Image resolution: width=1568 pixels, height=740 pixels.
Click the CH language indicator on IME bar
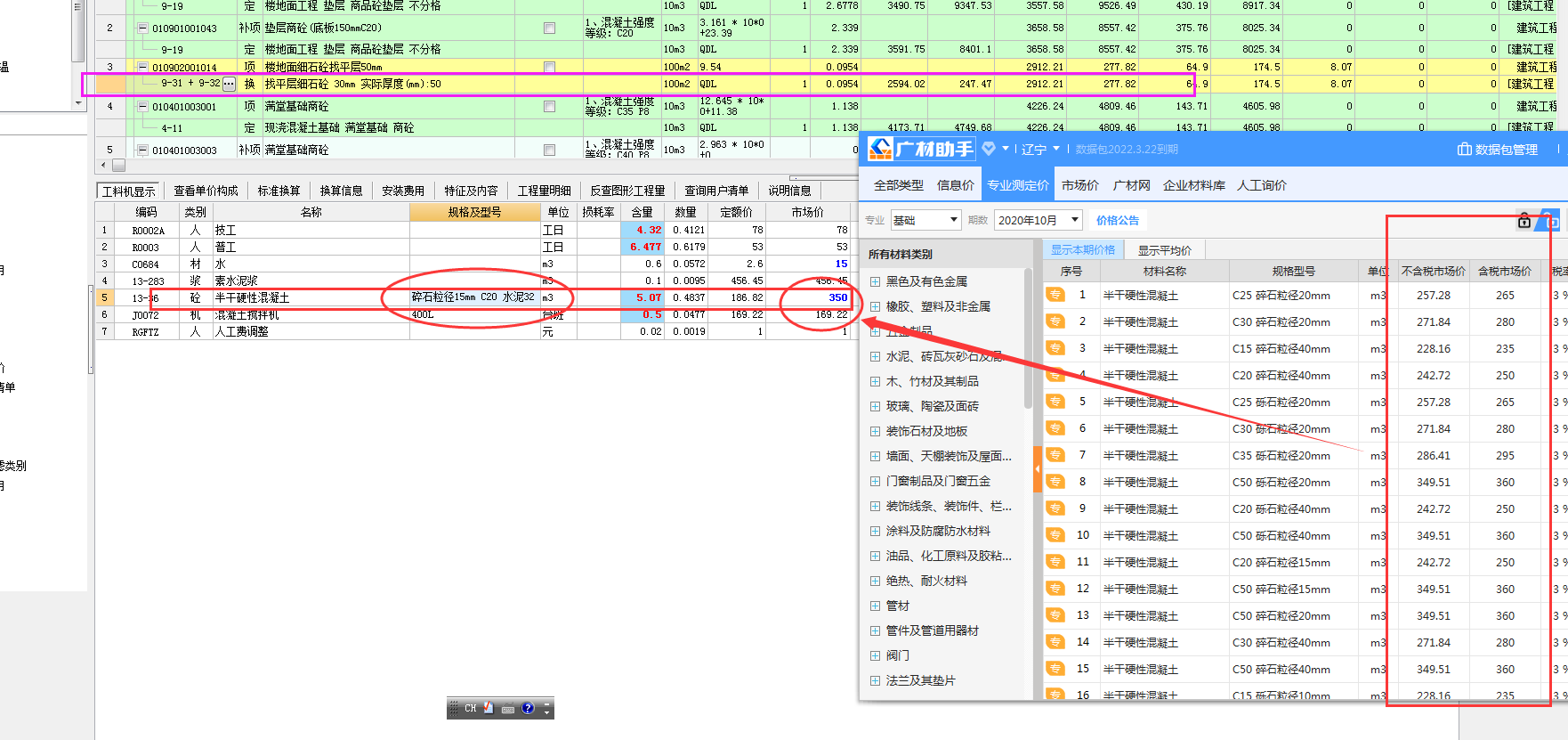pos(471,708)
